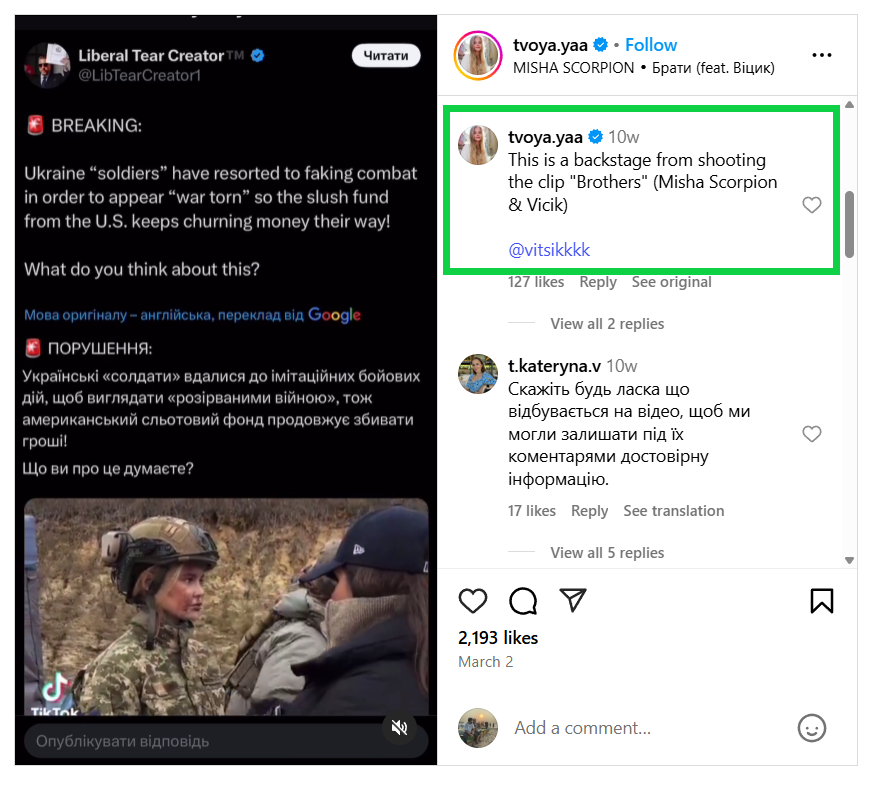Open emoji picker in comment box
Screen dimensions: 871x787
812,728
